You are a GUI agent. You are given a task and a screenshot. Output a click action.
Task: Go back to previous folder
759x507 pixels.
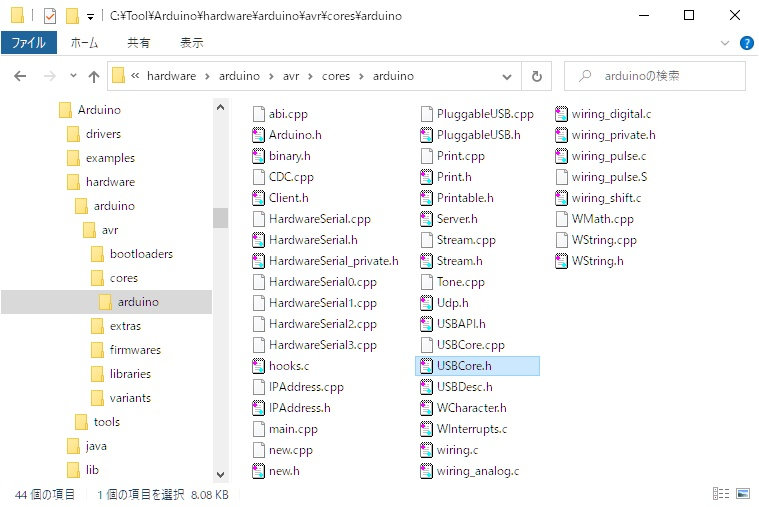tap(20, 76)
